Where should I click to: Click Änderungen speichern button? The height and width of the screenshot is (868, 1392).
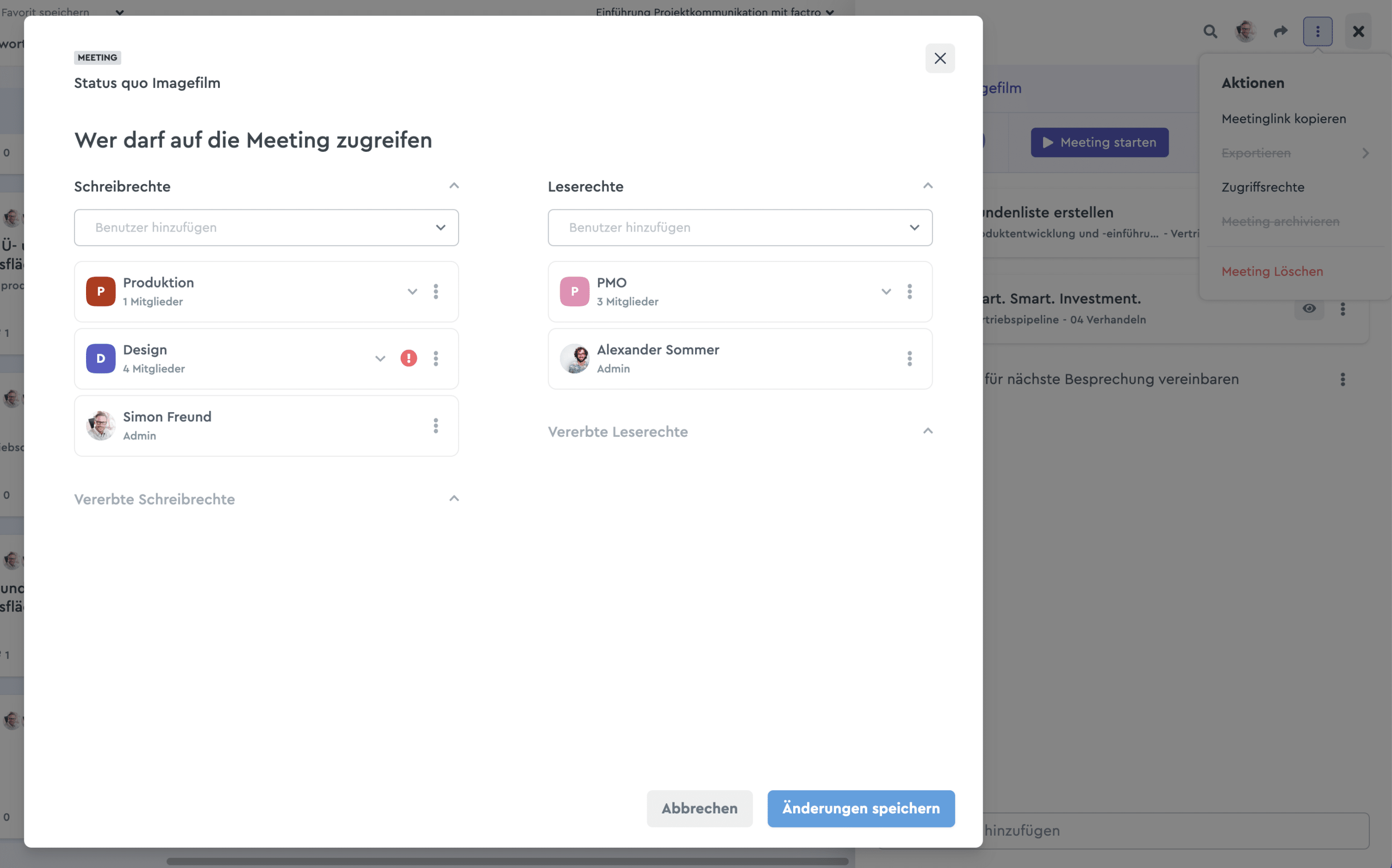[861, 808]
